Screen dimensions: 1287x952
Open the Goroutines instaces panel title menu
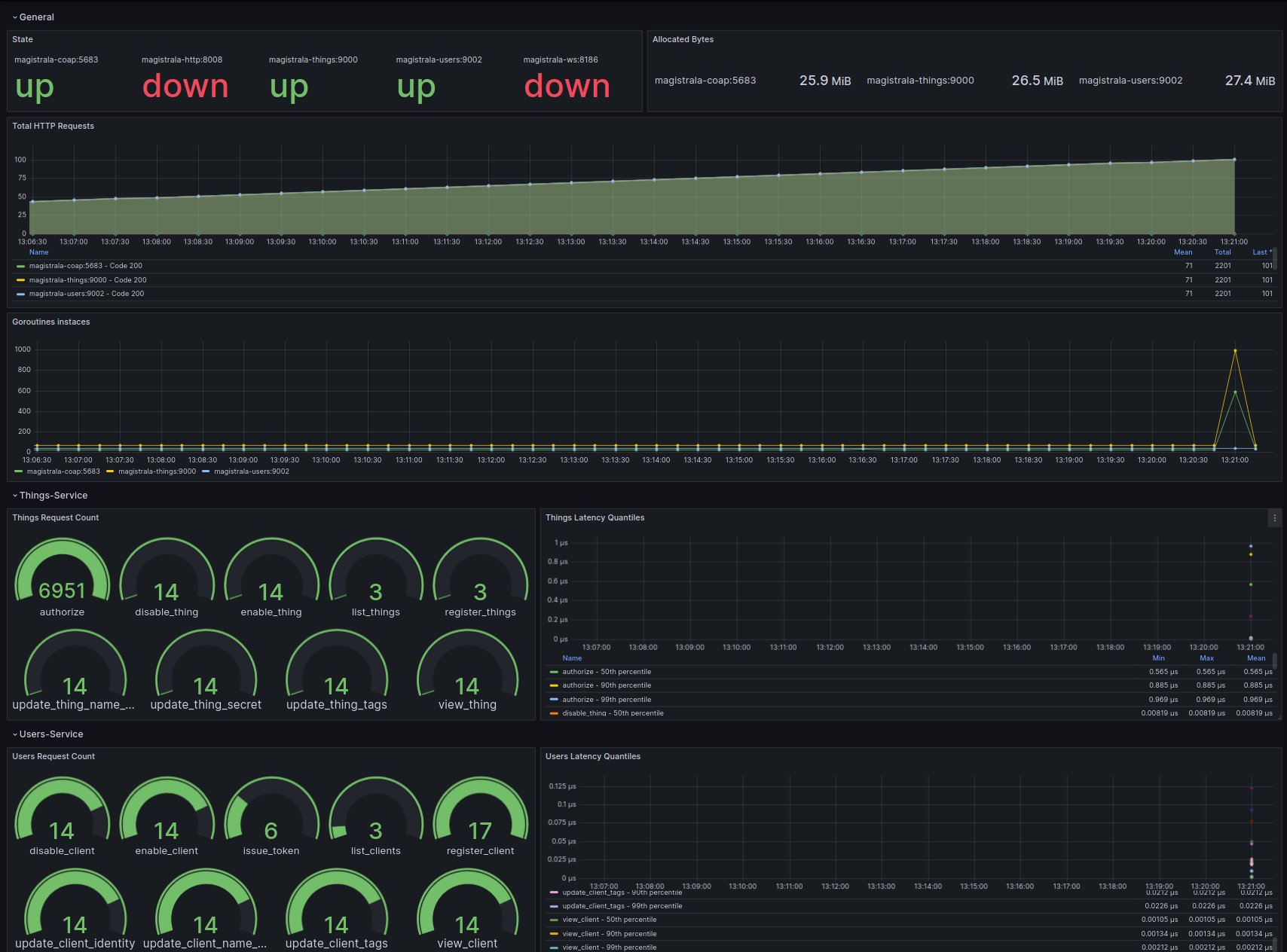[x=50, y=322]
